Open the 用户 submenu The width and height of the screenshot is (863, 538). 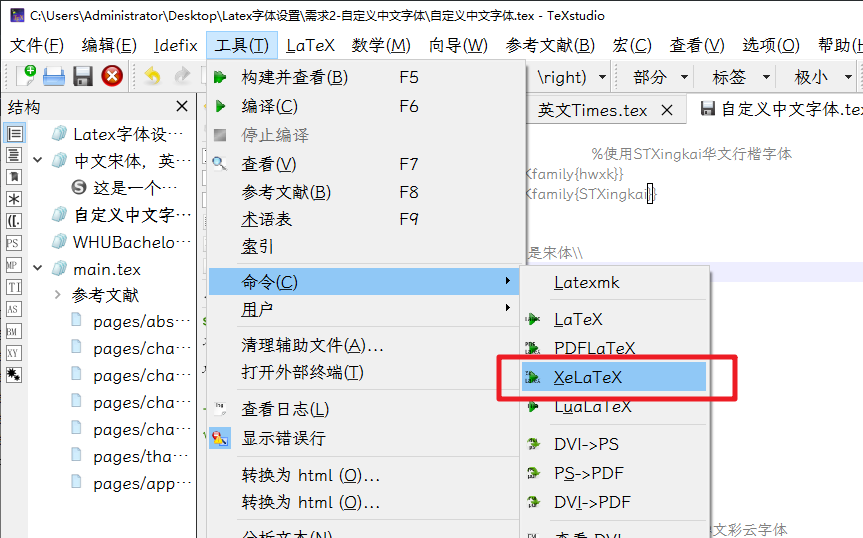364,309
